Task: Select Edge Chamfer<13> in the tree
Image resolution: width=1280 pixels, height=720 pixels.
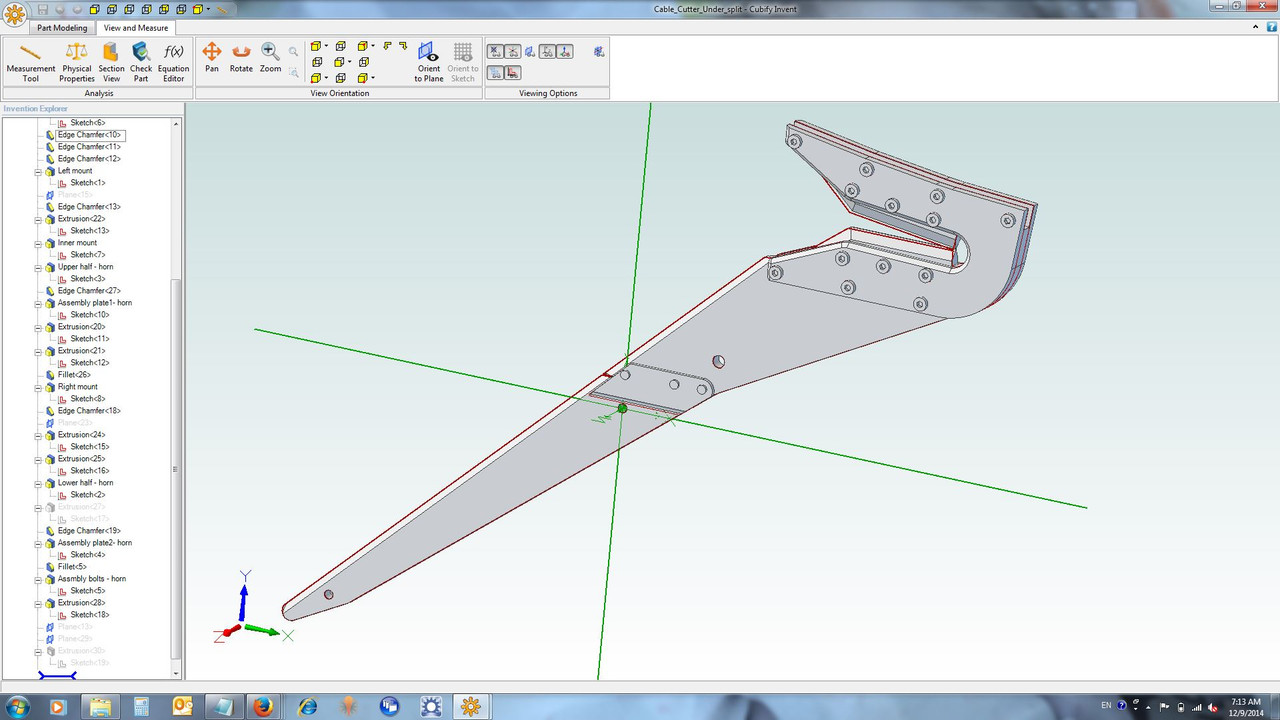Action: [89, 207]
